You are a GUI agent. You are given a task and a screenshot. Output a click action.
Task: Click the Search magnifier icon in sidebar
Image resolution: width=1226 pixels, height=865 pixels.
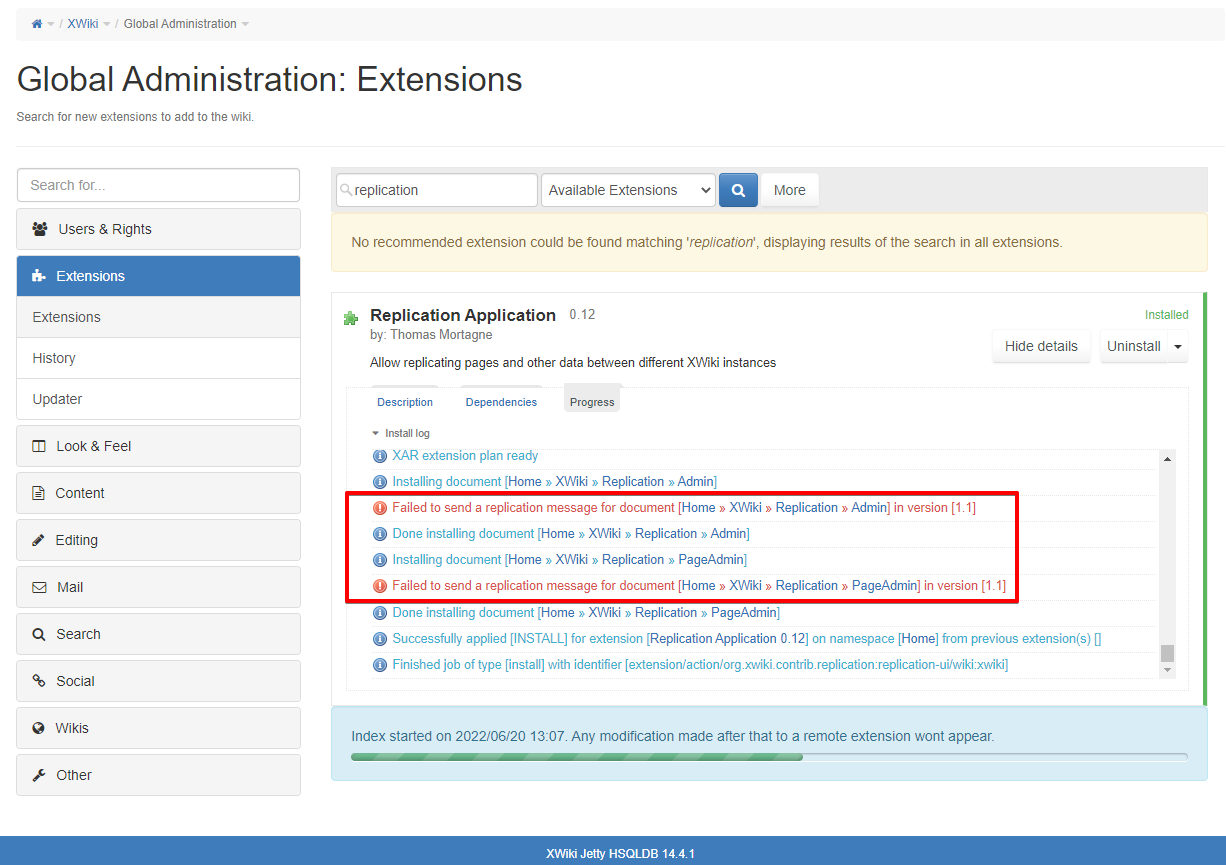click(x=39, y=634)
